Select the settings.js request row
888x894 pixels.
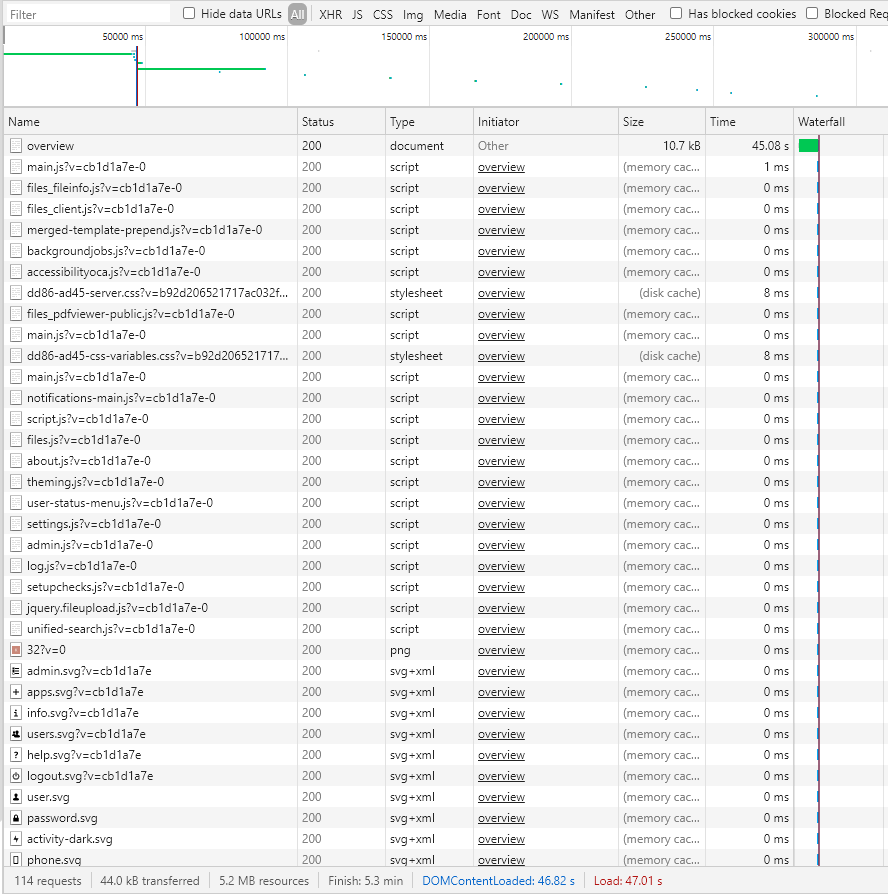click(445, 524)
